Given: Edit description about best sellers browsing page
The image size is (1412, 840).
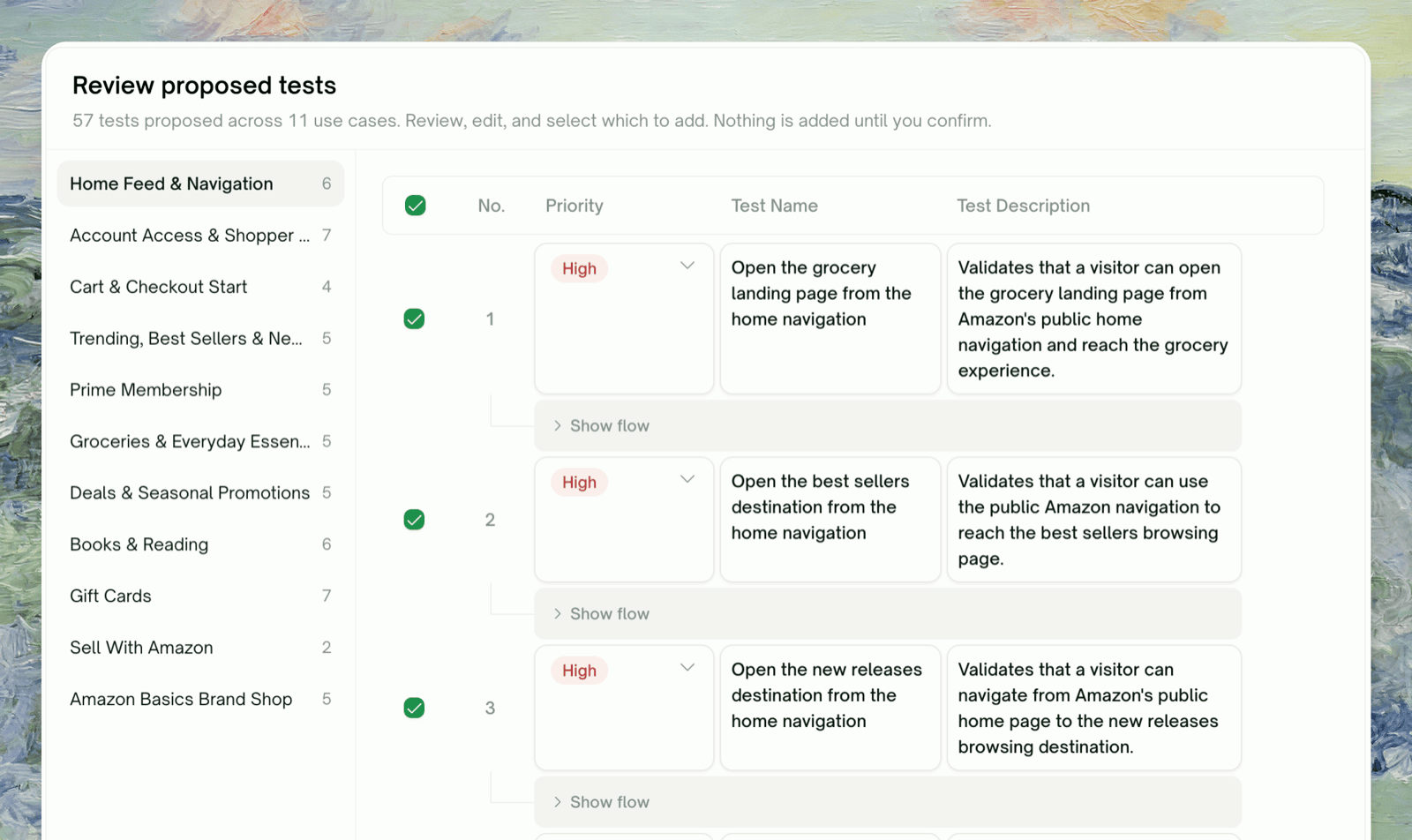Looking at the screenshot, I should [1094, 519].
